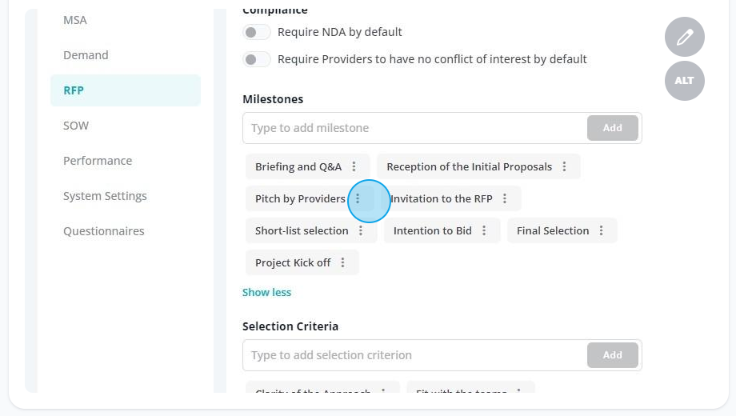Enable no conflict of interest requirement toggle
736x416 pixels.
(x=256, y=60)
